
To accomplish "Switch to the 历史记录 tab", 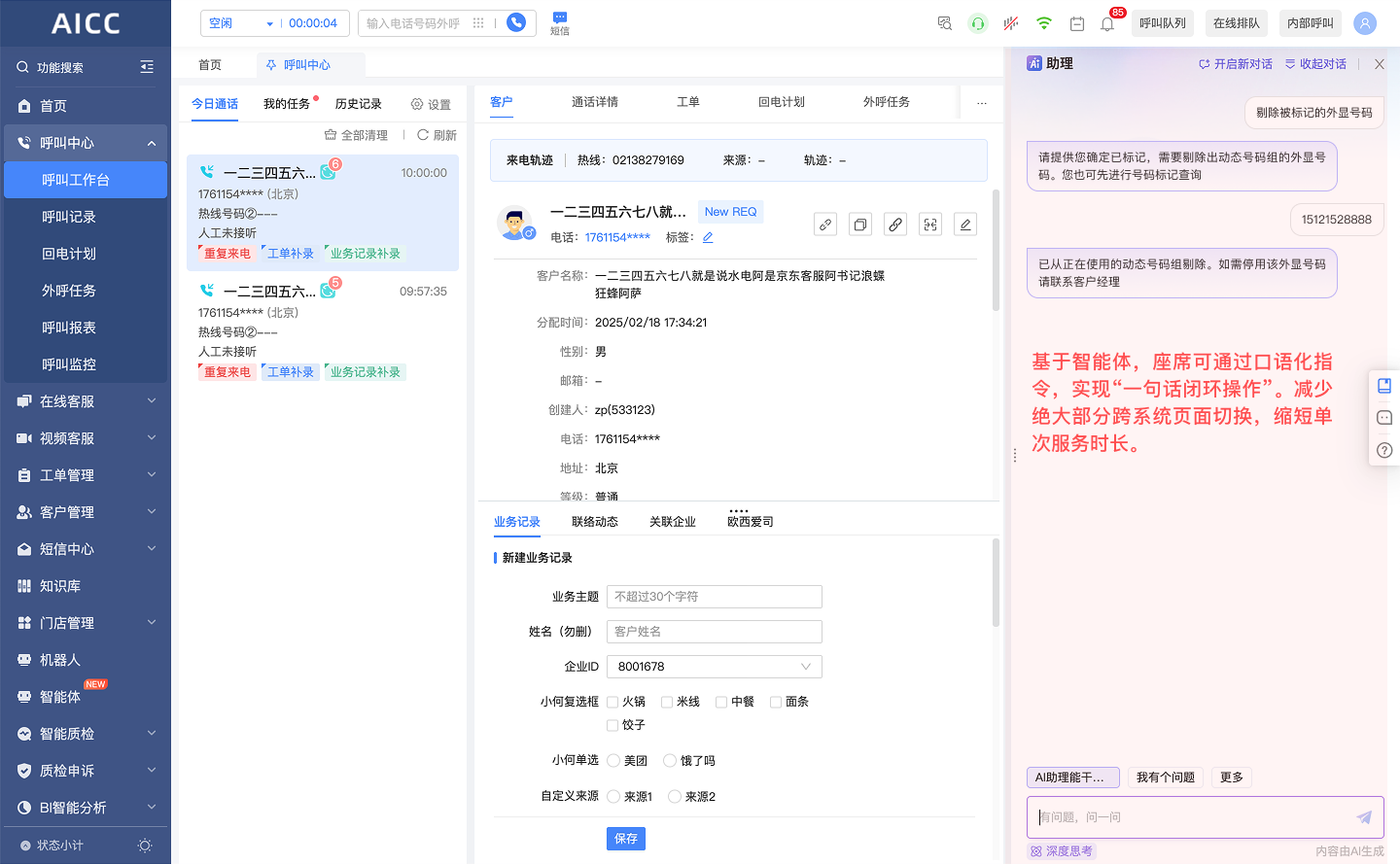I will [x=359, y=104].
